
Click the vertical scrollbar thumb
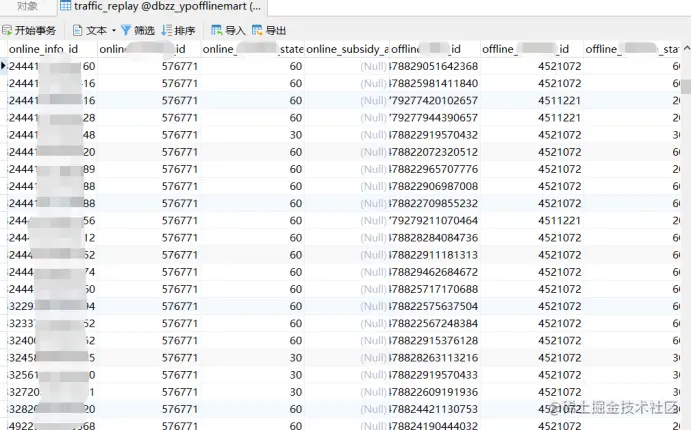(686, 87)
